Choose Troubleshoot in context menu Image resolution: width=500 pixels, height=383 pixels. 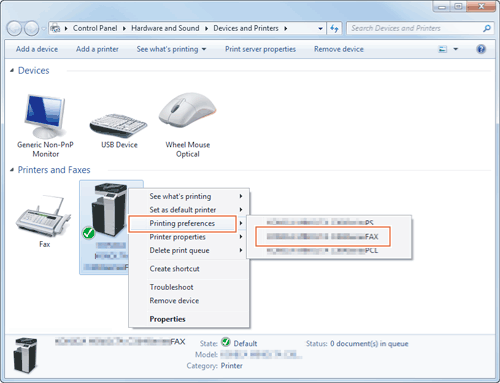click(x=189, y=287)
